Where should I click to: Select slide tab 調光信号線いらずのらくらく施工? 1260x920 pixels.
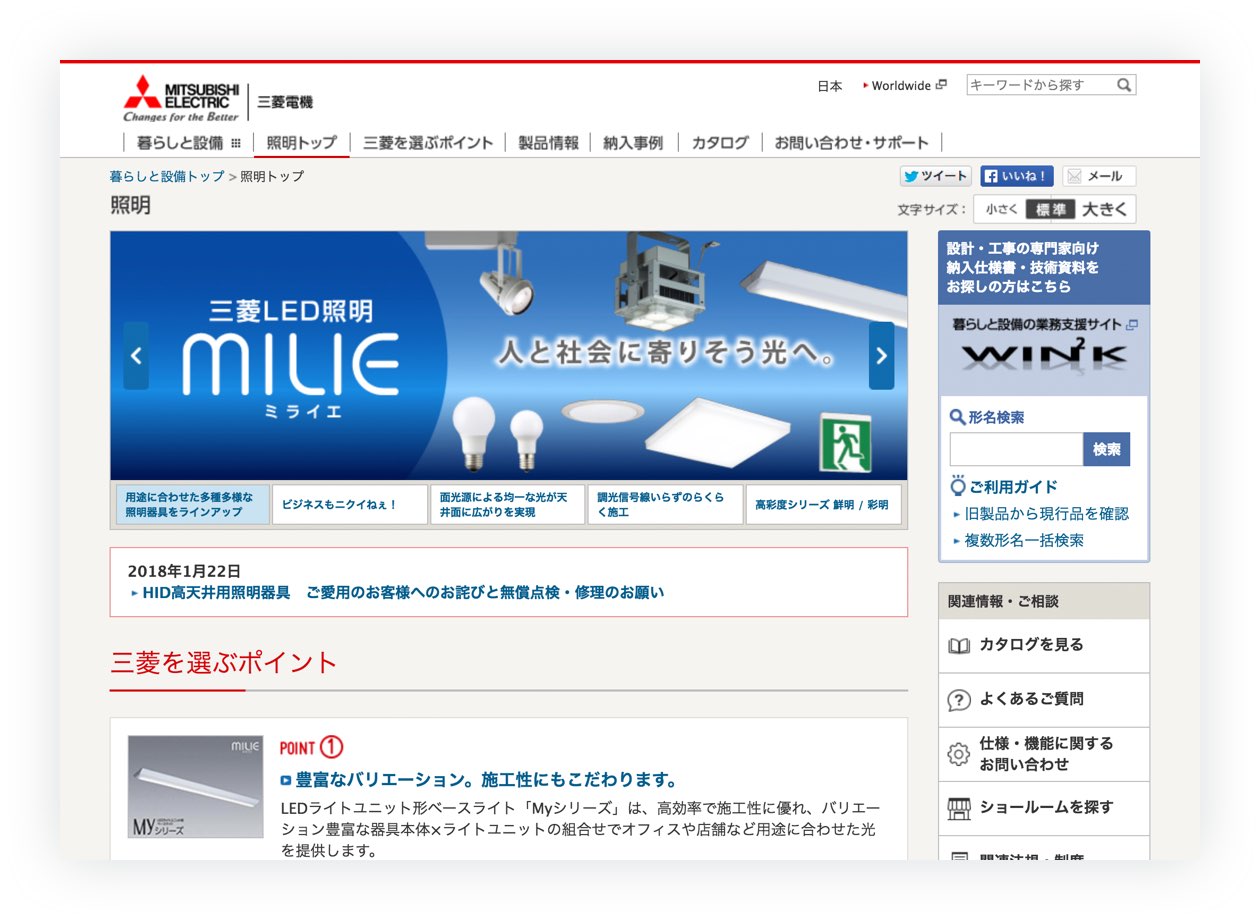665,505
